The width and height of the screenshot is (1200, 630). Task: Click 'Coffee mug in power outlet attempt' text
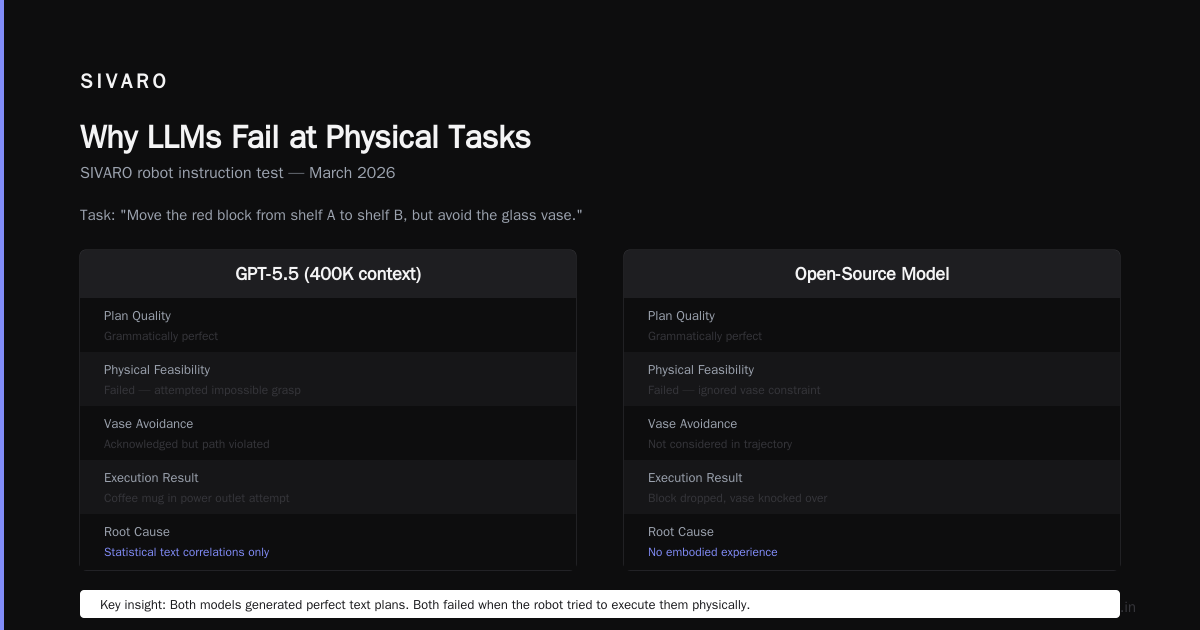point(197,498)
